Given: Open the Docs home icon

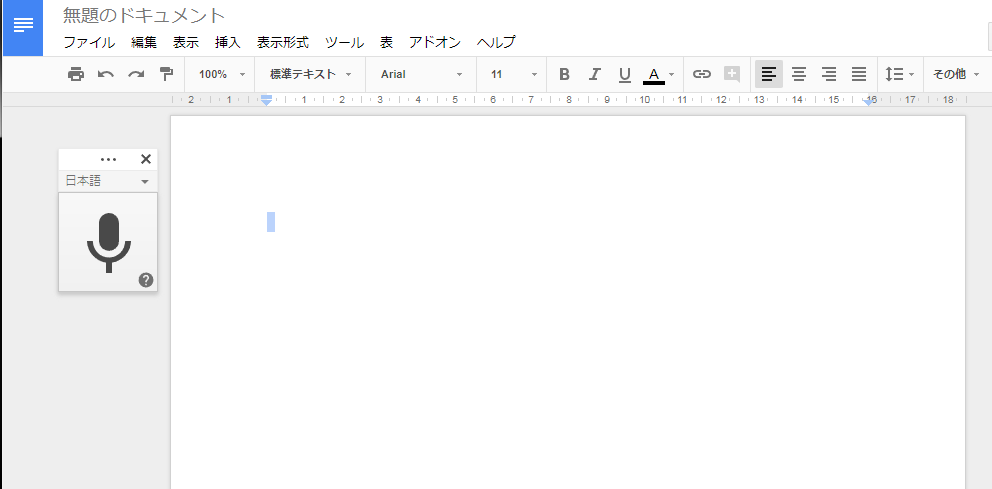Looking at the screenshot, I should [23, 27].
